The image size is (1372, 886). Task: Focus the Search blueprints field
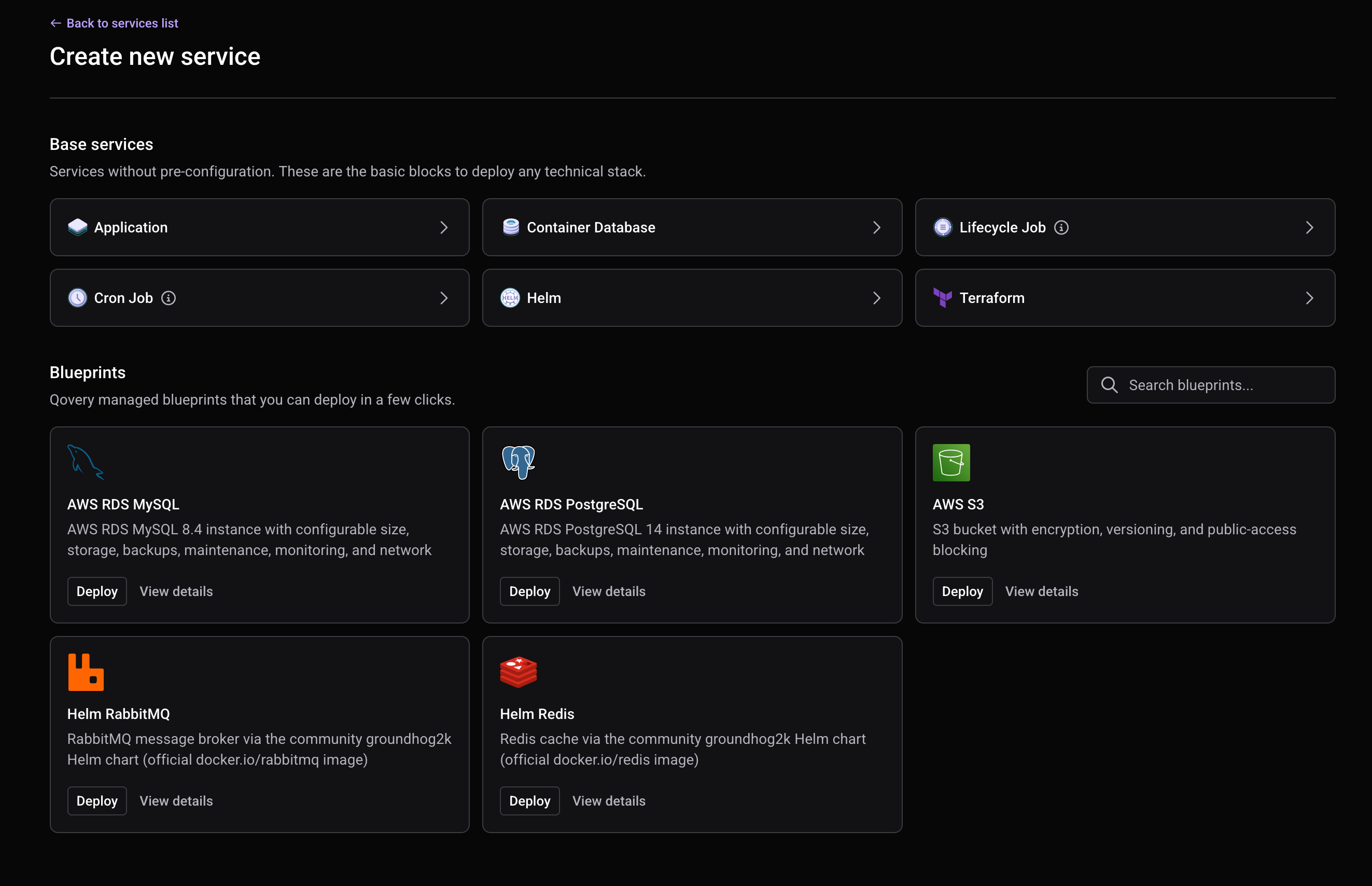(1211, 385)
